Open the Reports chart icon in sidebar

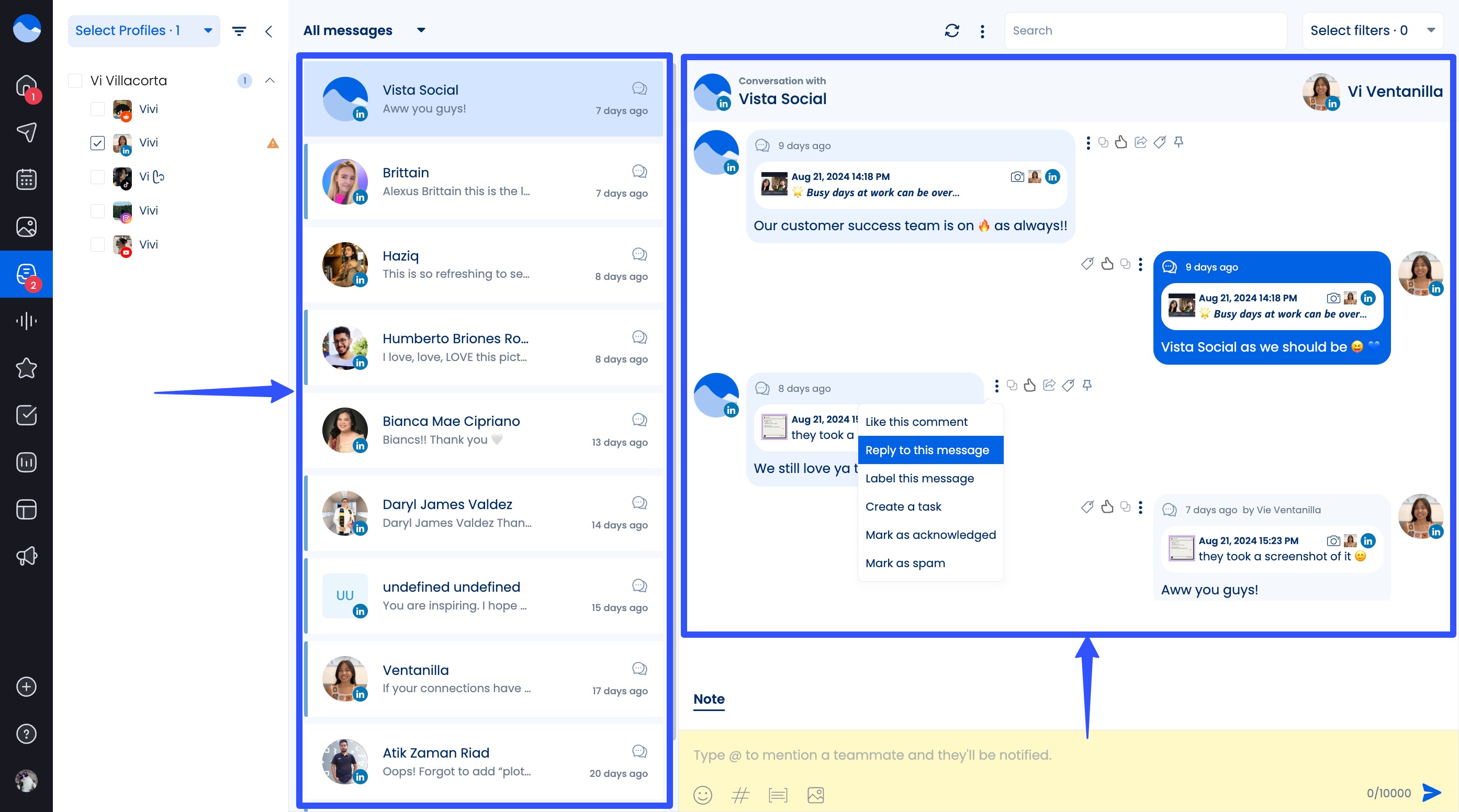click(x=26, y=462)
